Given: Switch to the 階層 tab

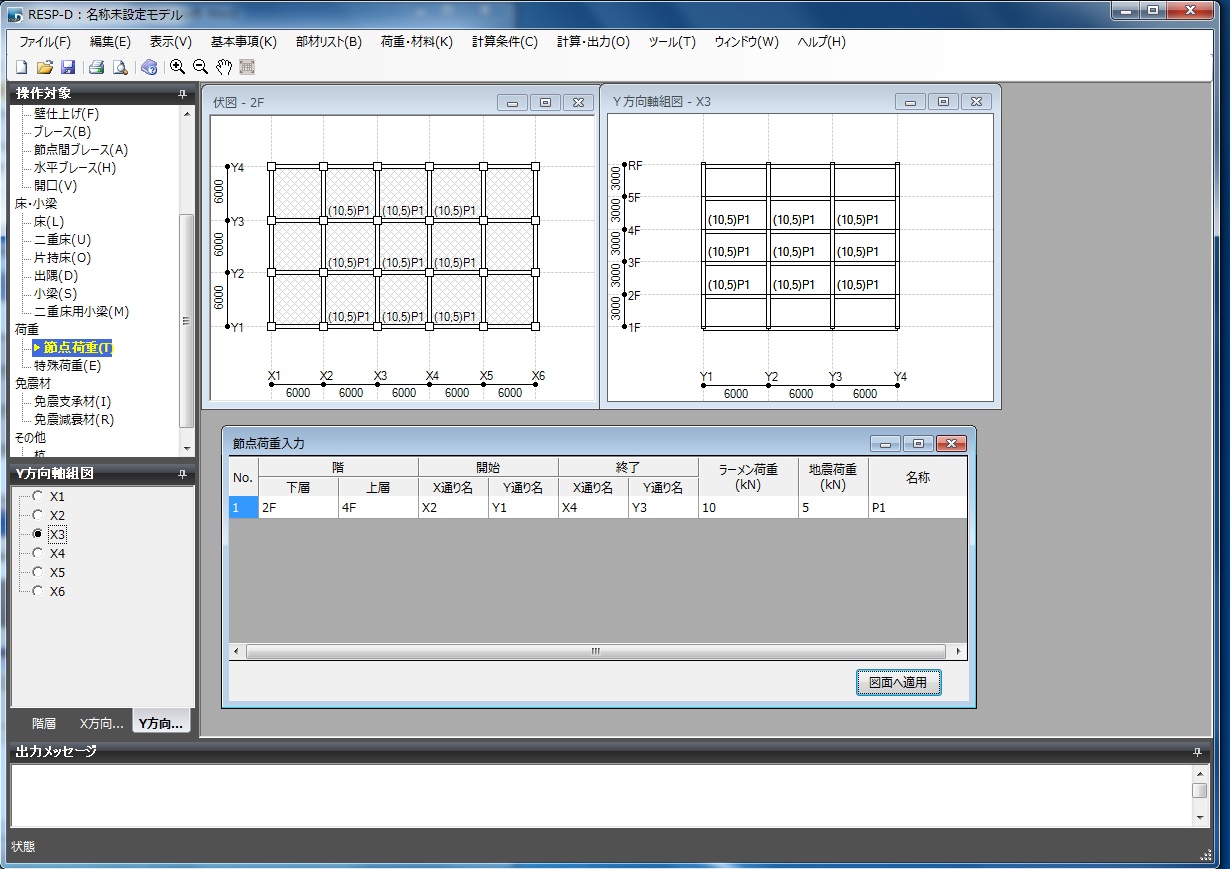Looking at the screenshot, I should click(43, 723).
